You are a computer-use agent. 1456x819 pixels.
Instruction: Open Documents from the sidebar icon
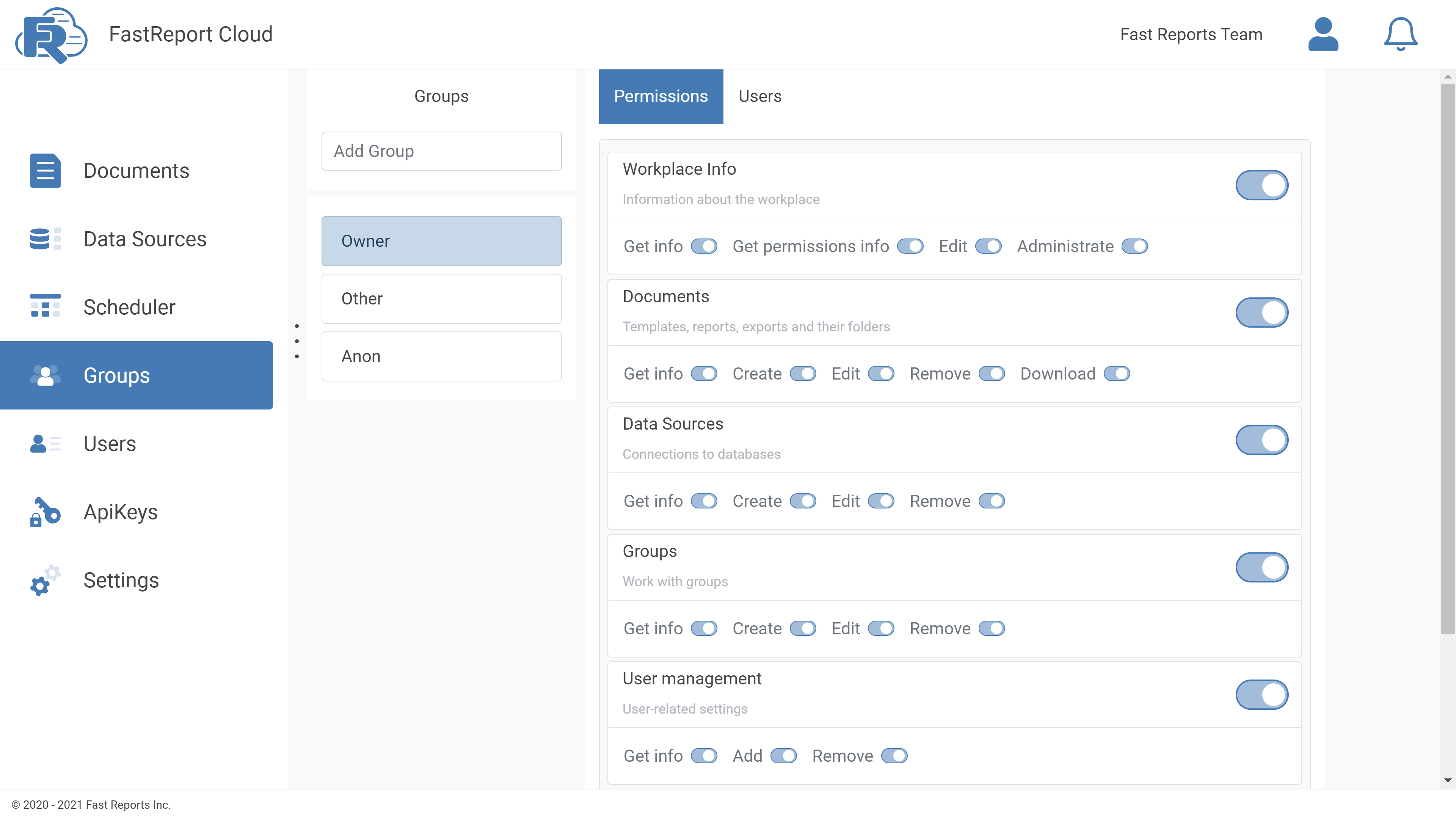pos(45,171)
